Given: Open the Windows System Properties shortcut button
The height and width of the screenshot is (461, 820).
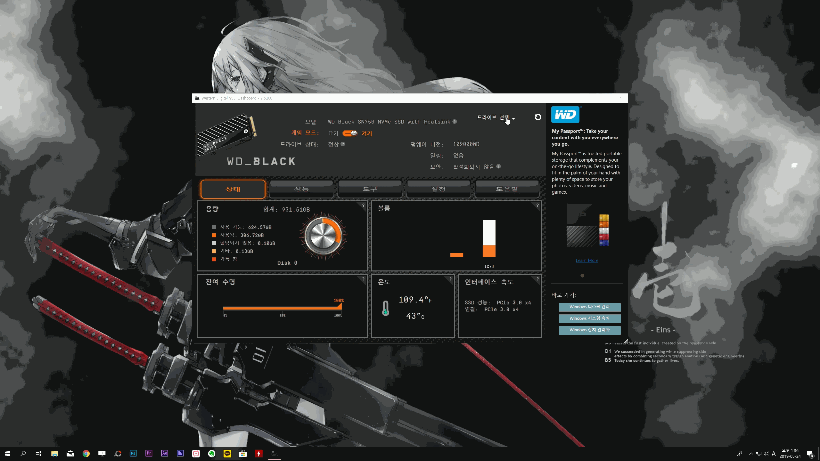Looking at the screenshot, I should [589, 318].
